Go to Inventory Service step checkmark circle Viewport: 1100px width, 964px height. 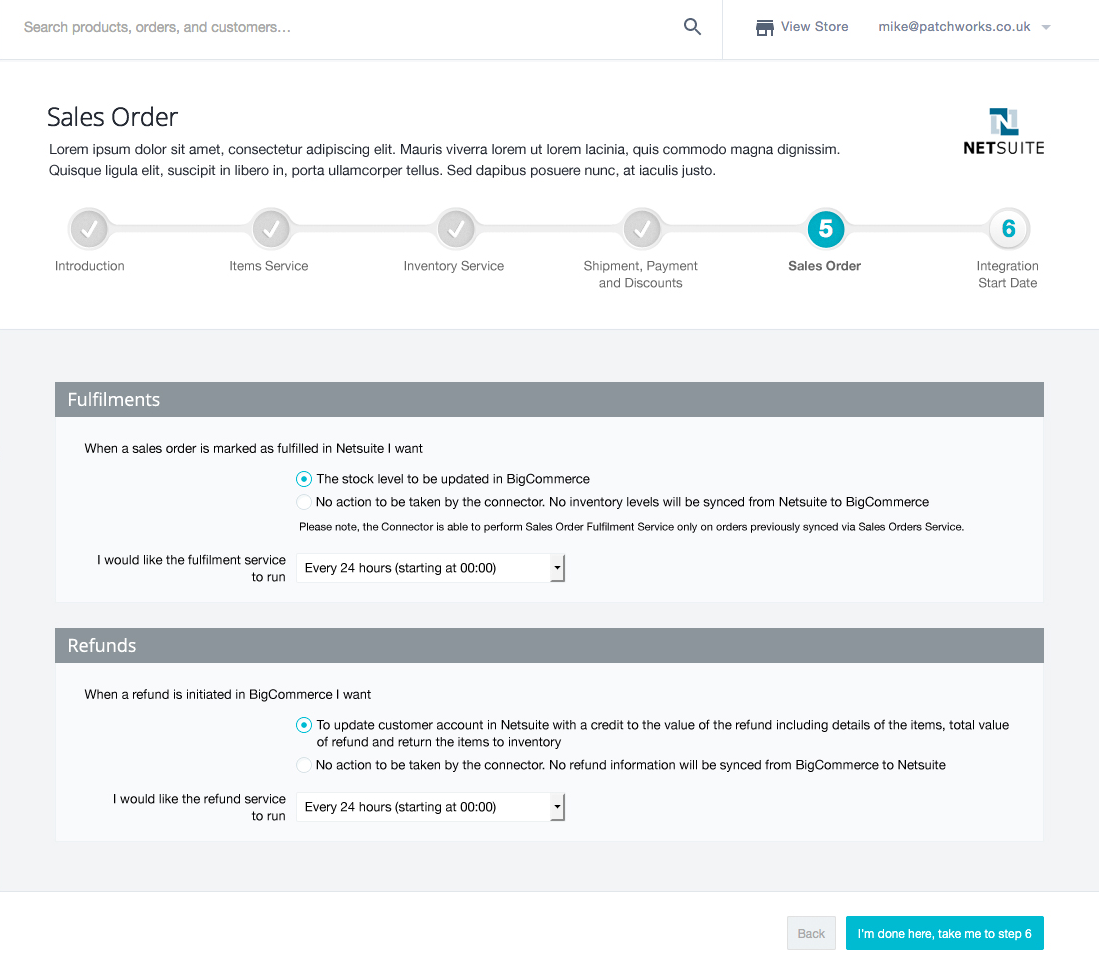click(456, 229)
